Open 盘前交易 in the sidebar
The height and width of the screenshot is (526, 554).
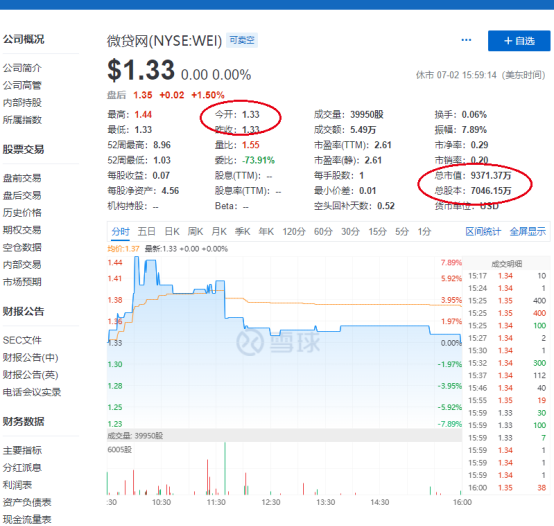pos(22,178)
